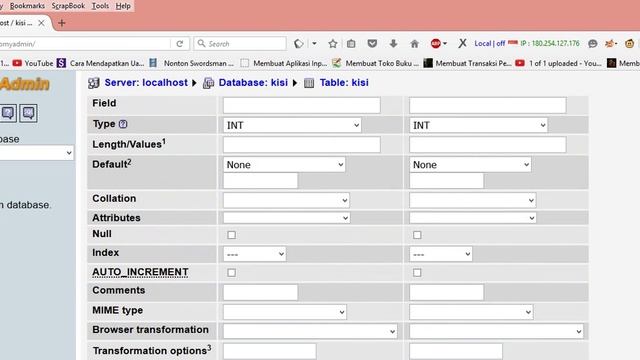Click the address bar URL field

pos(84,44)
